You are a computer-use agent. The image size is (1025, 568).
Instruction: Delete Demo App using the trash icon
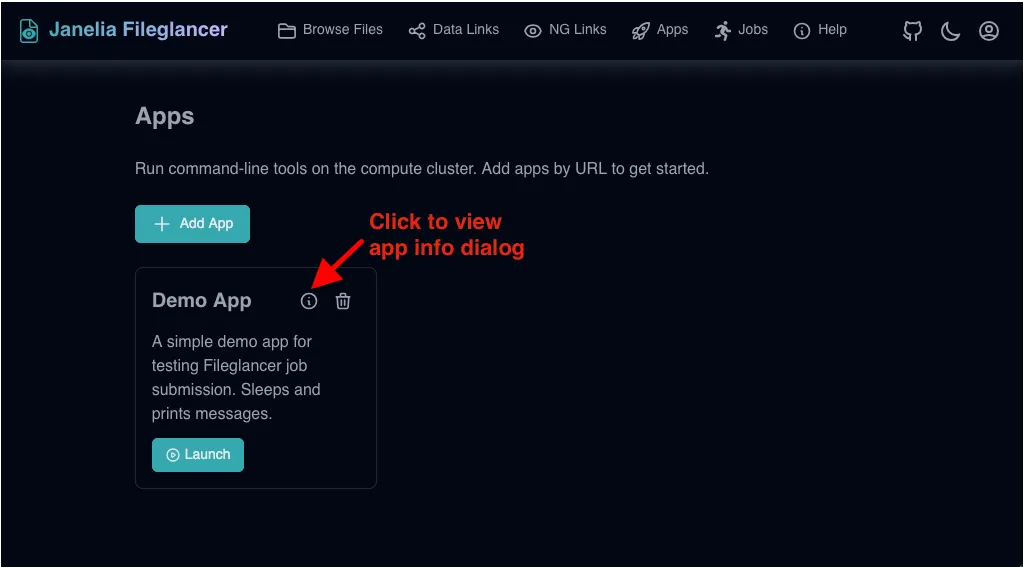click(343, 301)
